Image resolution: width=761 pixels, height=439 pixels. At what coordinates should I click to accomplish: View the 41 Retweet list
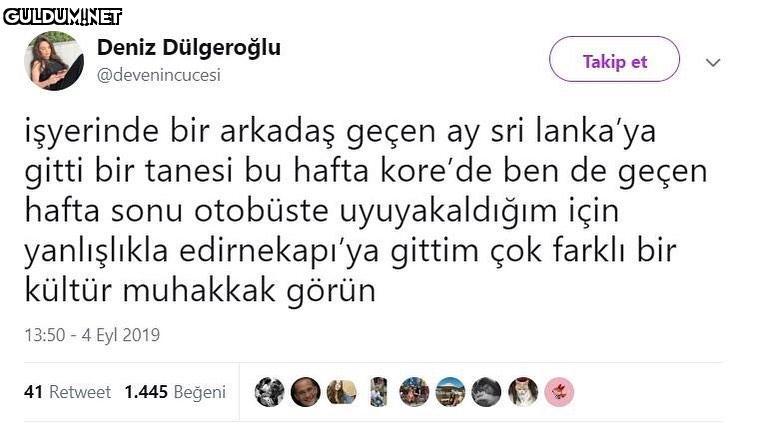click(67, 392)
